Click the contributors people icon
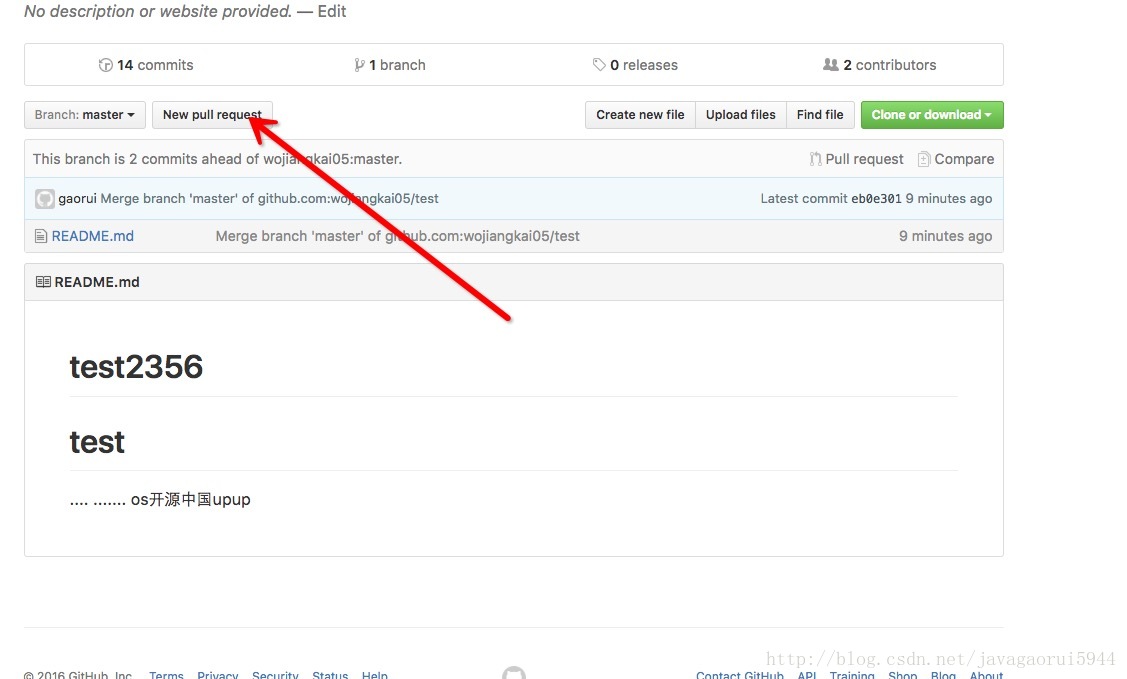Viewport: 1127px width, 679px height. [830, 65]
